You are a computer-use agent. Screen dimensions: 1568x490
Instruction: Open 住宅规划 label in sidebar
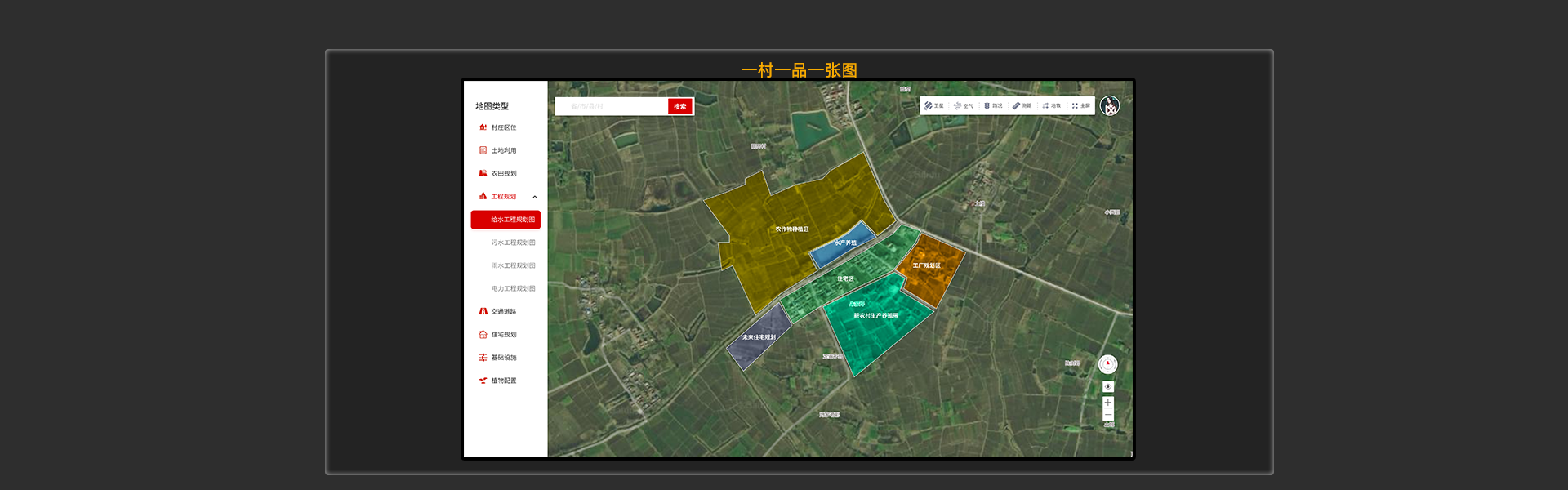[504, 334]
